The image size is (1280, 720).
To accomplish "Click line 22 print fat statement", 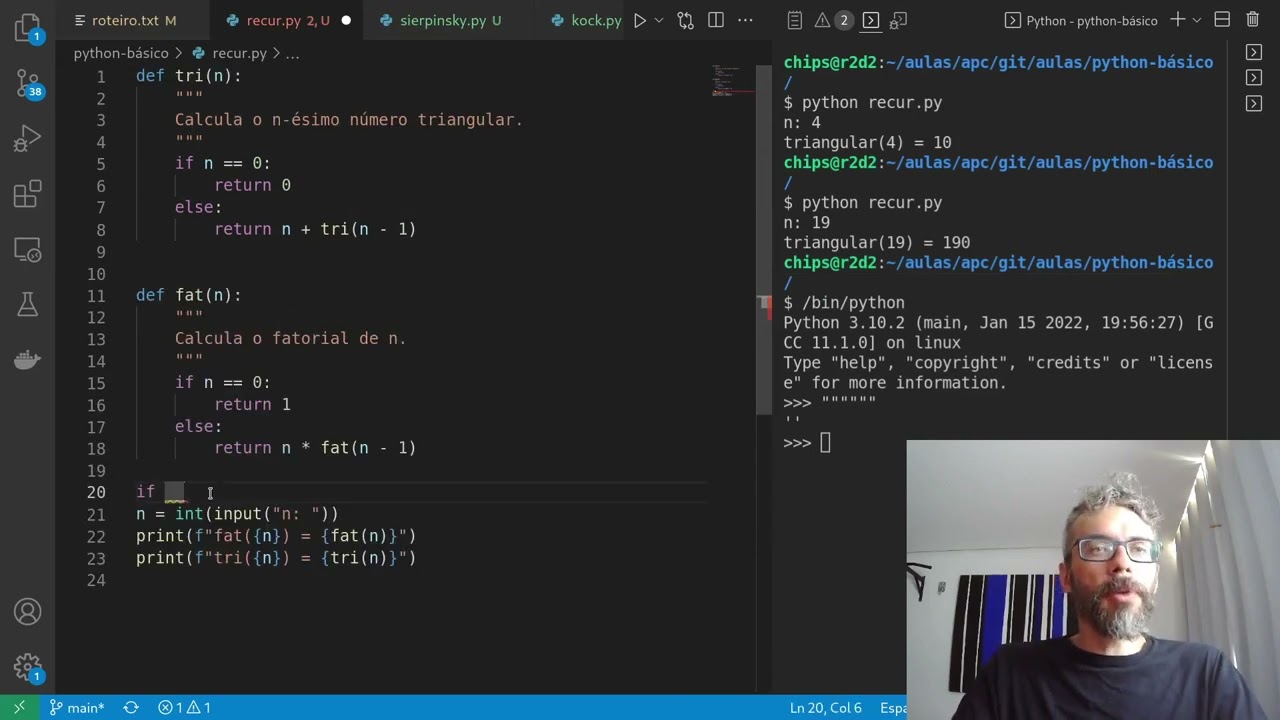I will pyautogui.click(x=276, y=536).
